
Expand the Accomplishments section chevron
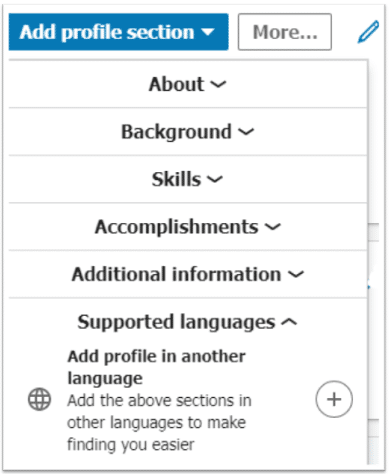coord(273,227)
